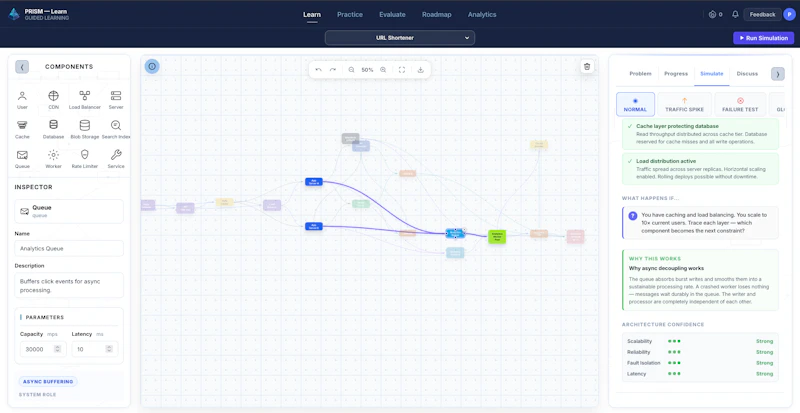Choose the Blob Storage component

[85, 129]
